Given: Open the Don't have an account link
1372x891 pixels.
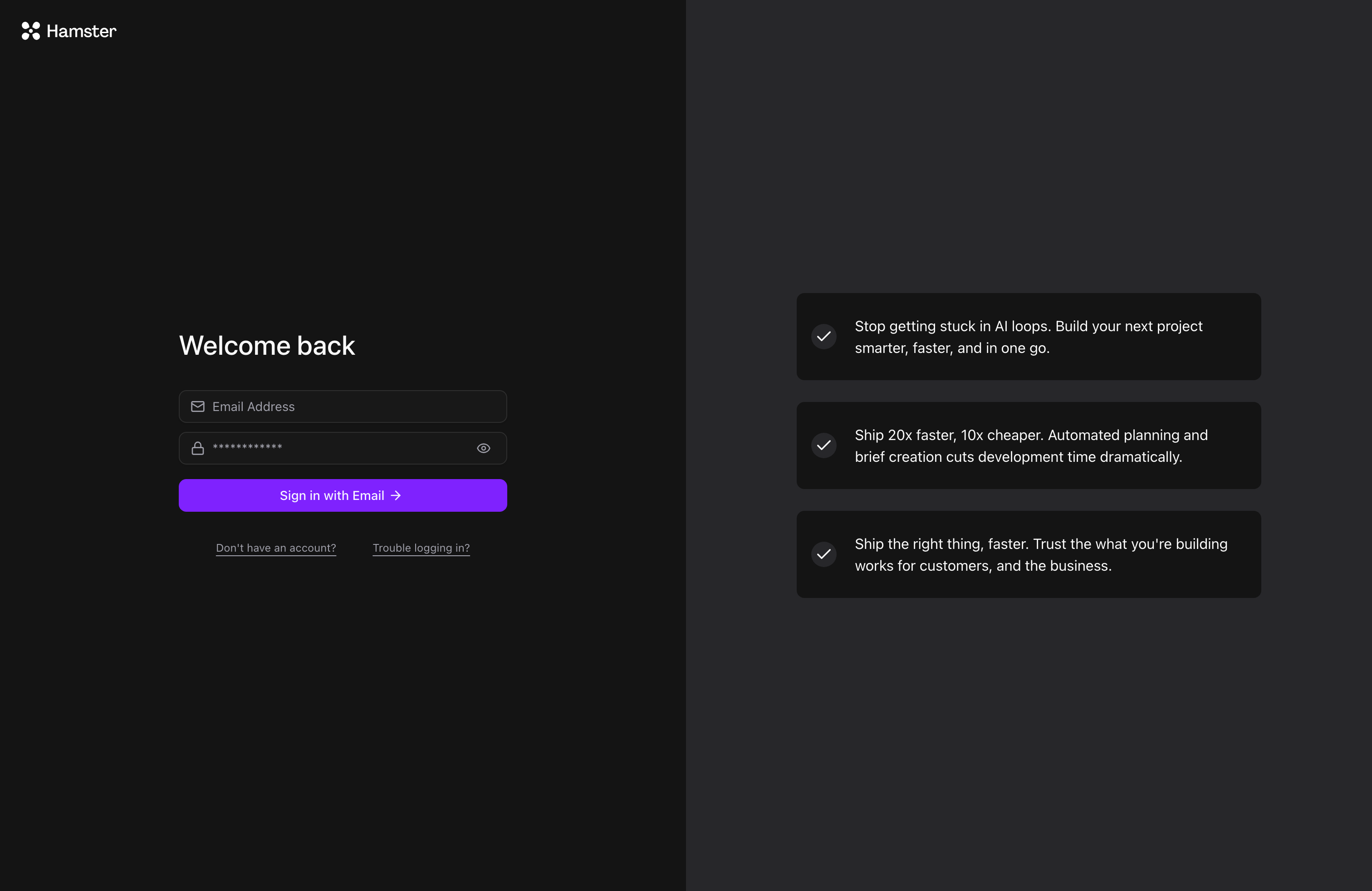Looking at the screenshot, I should (275, 548).
